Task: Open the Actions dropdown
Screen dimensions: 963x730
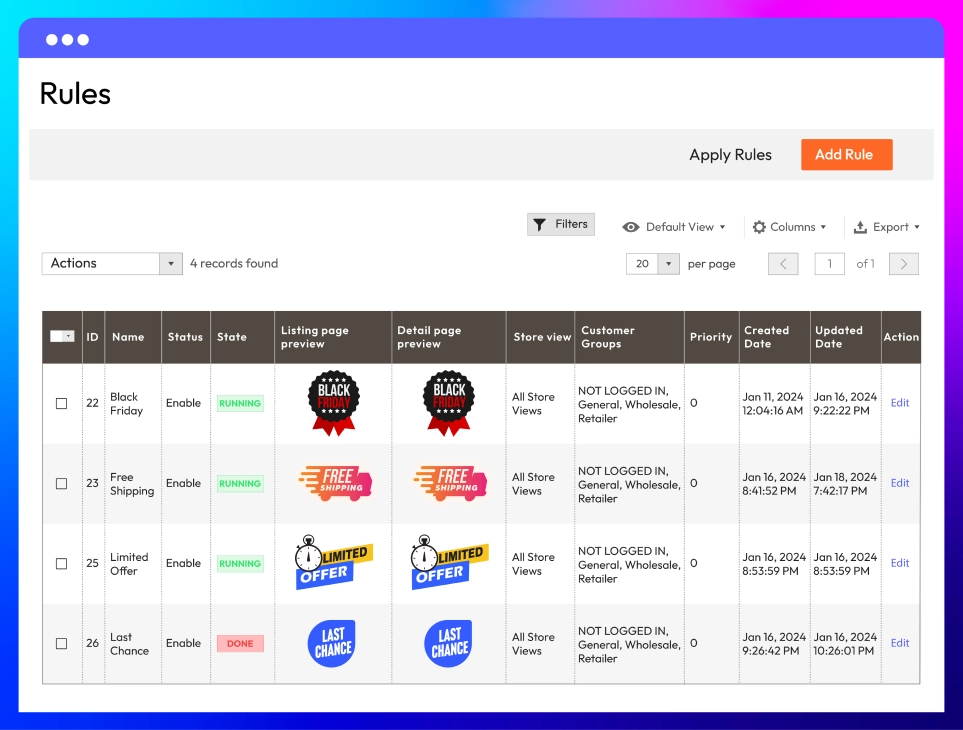Action: point(111,263)
